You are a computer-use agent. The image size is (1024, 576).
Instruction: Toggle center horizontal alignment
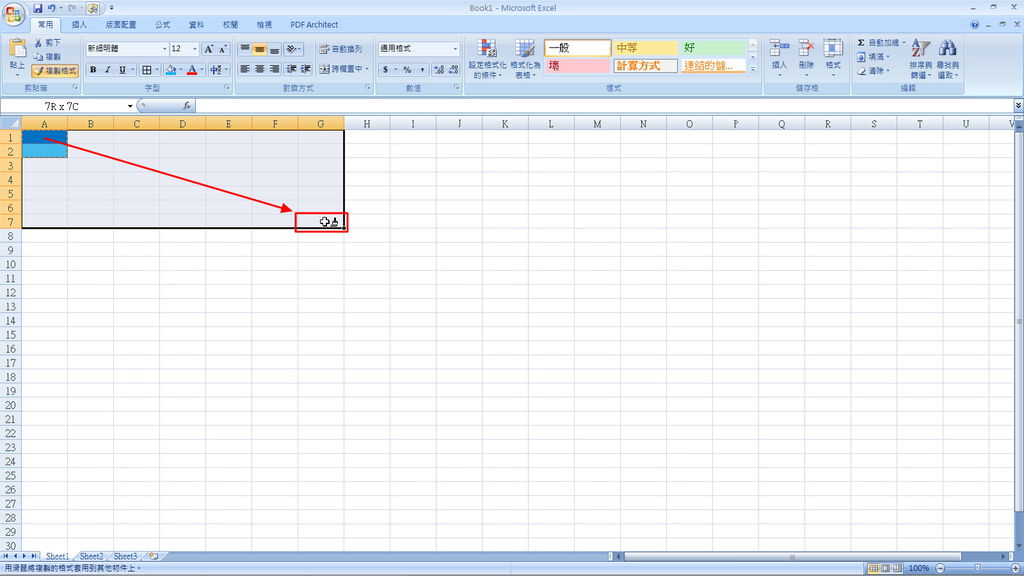click(260, 69)
